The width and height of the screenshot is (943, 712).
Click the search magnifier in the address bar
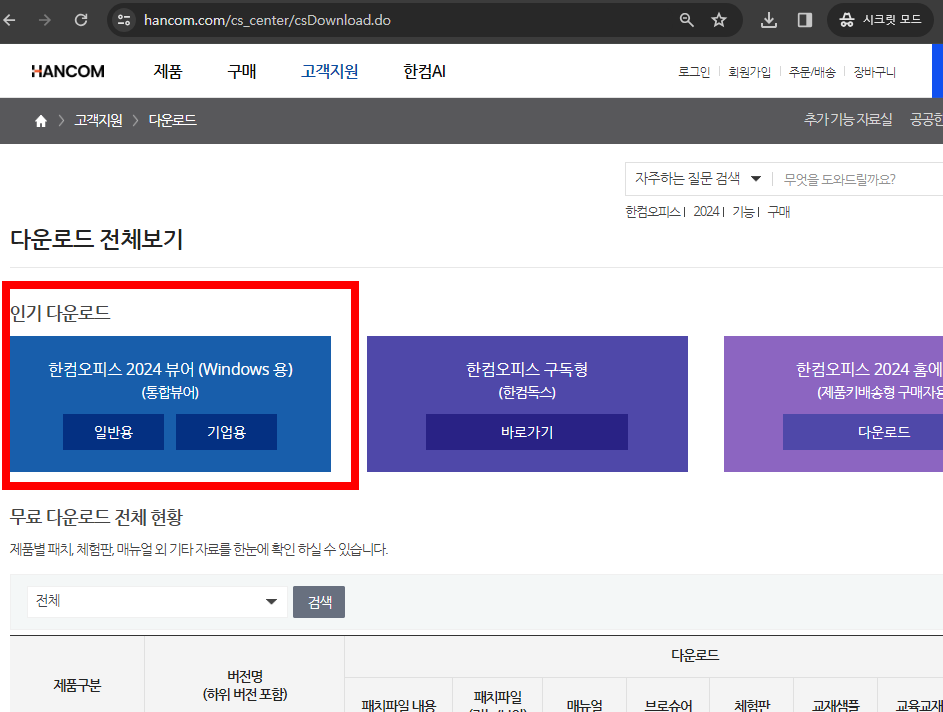688,19
